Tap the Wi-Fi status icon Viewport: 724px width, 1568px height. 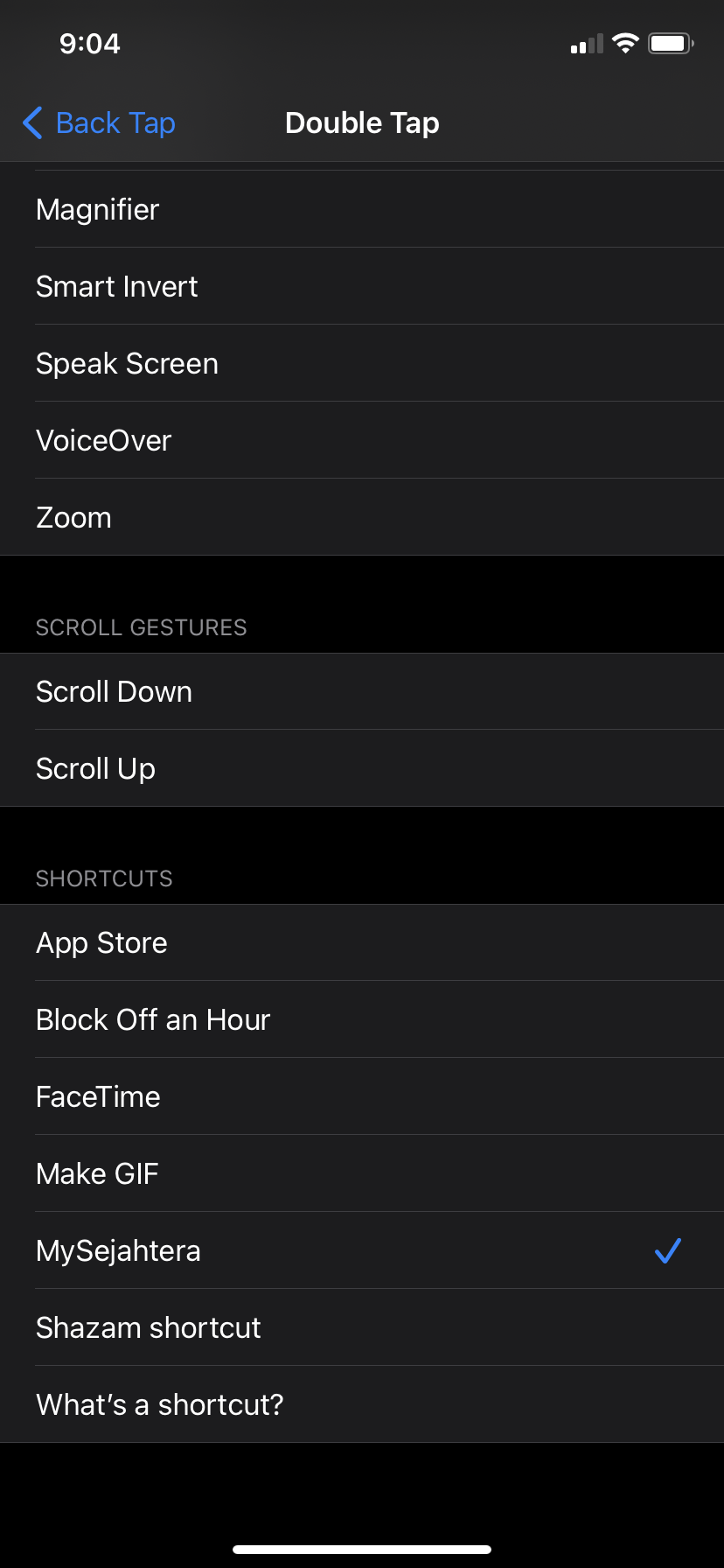coord(625,44)
